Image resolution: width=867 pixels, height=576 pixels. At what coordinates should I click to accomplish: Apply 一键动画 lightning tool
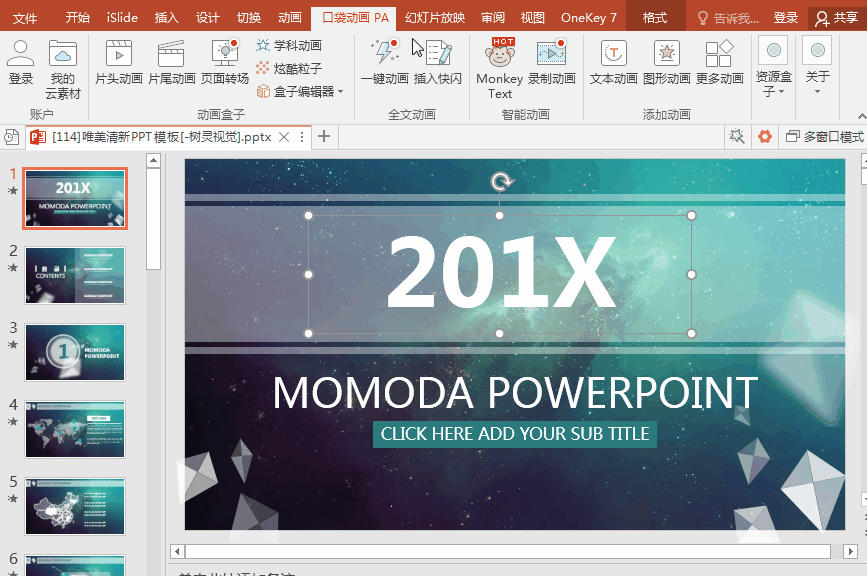tap(384, 62)
